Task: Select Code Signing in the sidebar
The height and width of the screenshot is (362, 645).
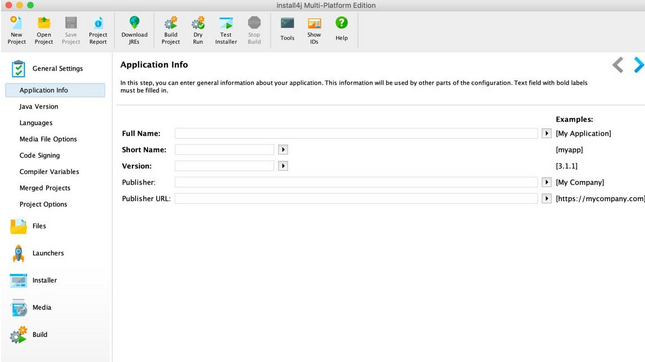Action: (x=39, y=155)
